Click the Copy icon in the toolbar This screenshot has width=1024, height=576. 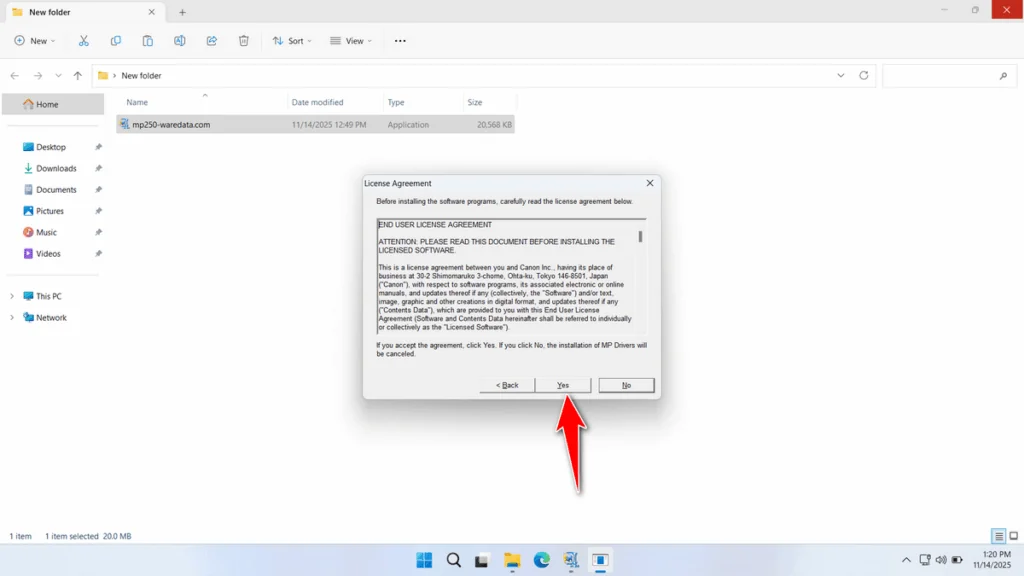pyautogui.click(x=115, y=40)
